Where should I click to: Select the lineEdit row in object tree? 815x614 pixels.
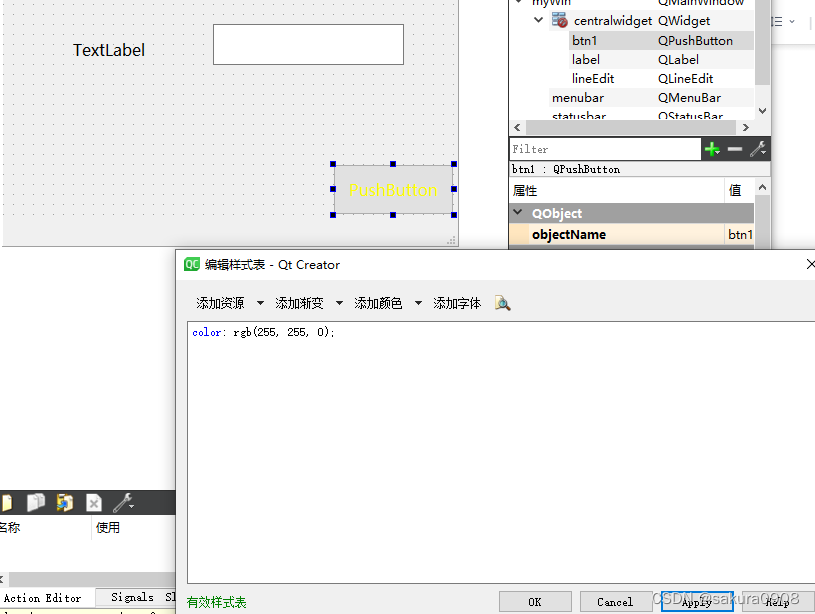(x=661, y=79)
